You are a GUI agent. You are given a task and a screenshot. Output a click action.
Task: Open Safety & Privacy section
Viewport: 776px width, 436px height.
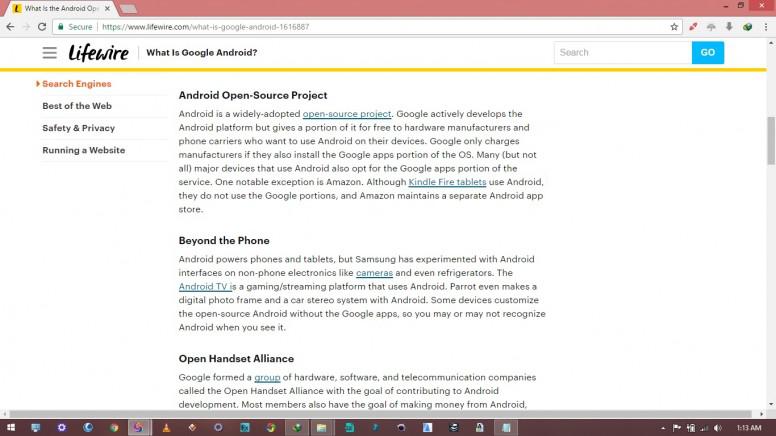pos(79,128)
